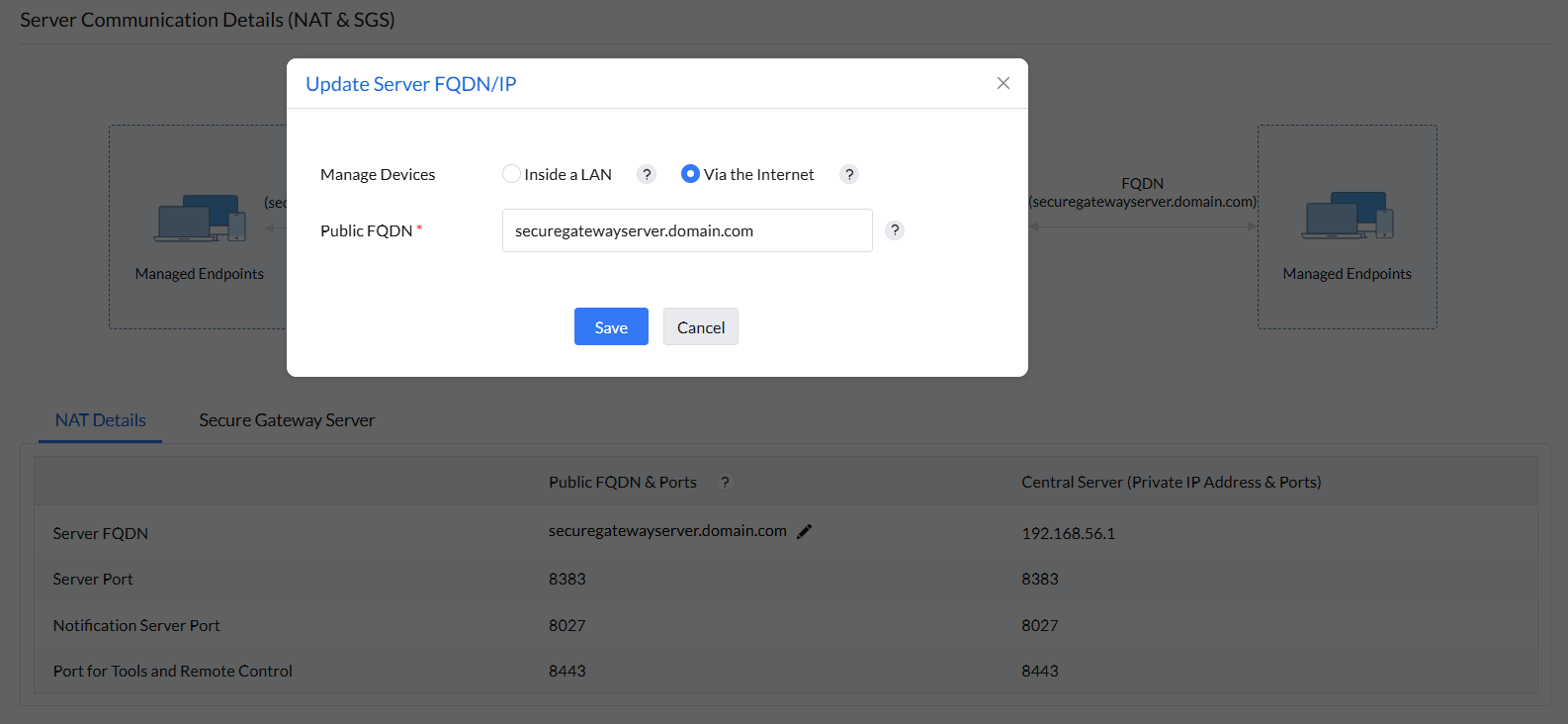
Task: Cancel the FQDN update dialog
Action: pyautogui.click(x=700, y=326)
